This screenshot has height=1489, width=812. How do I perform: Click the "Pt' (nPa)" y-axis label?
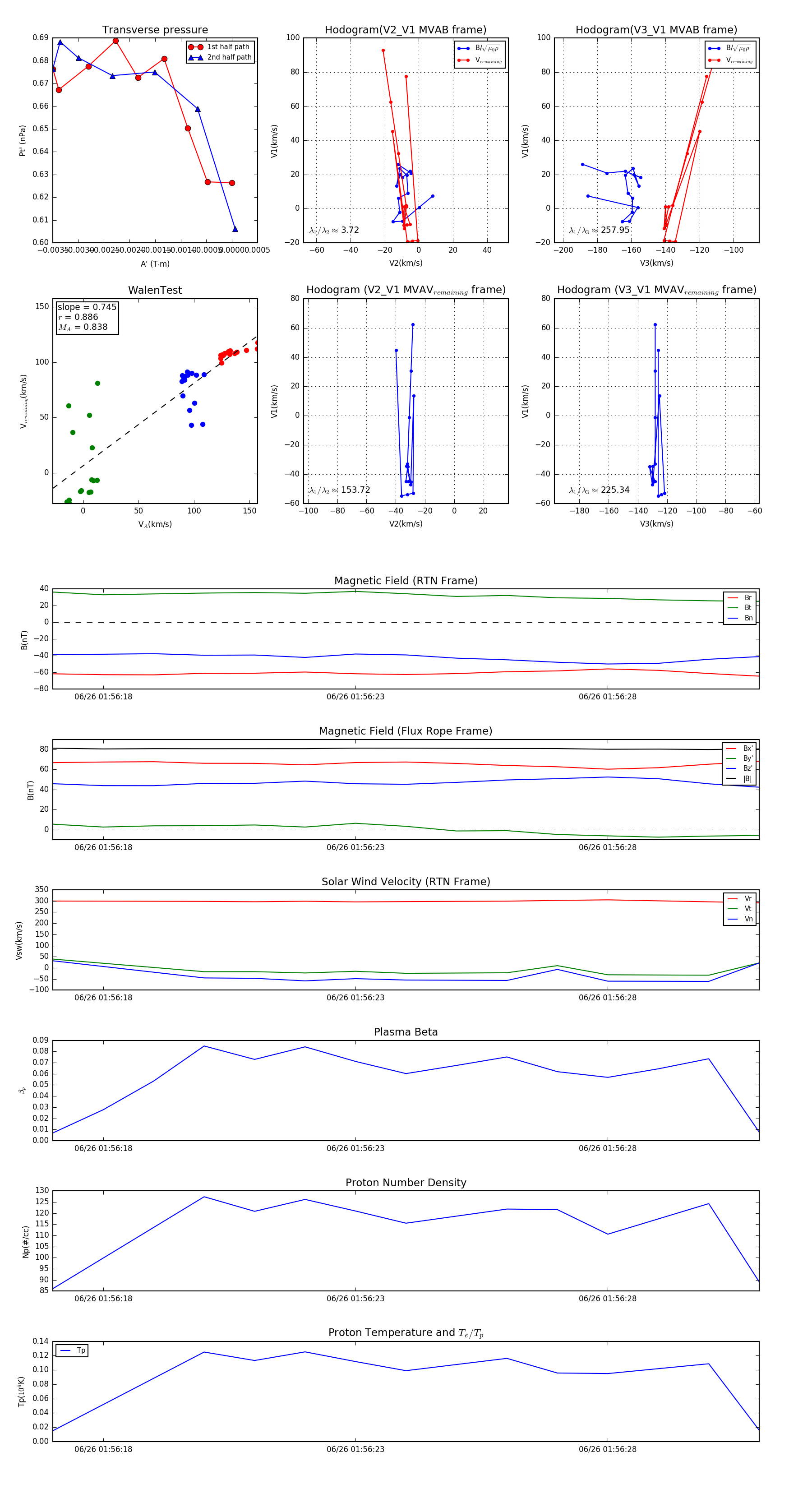click(x=23, y=140)
